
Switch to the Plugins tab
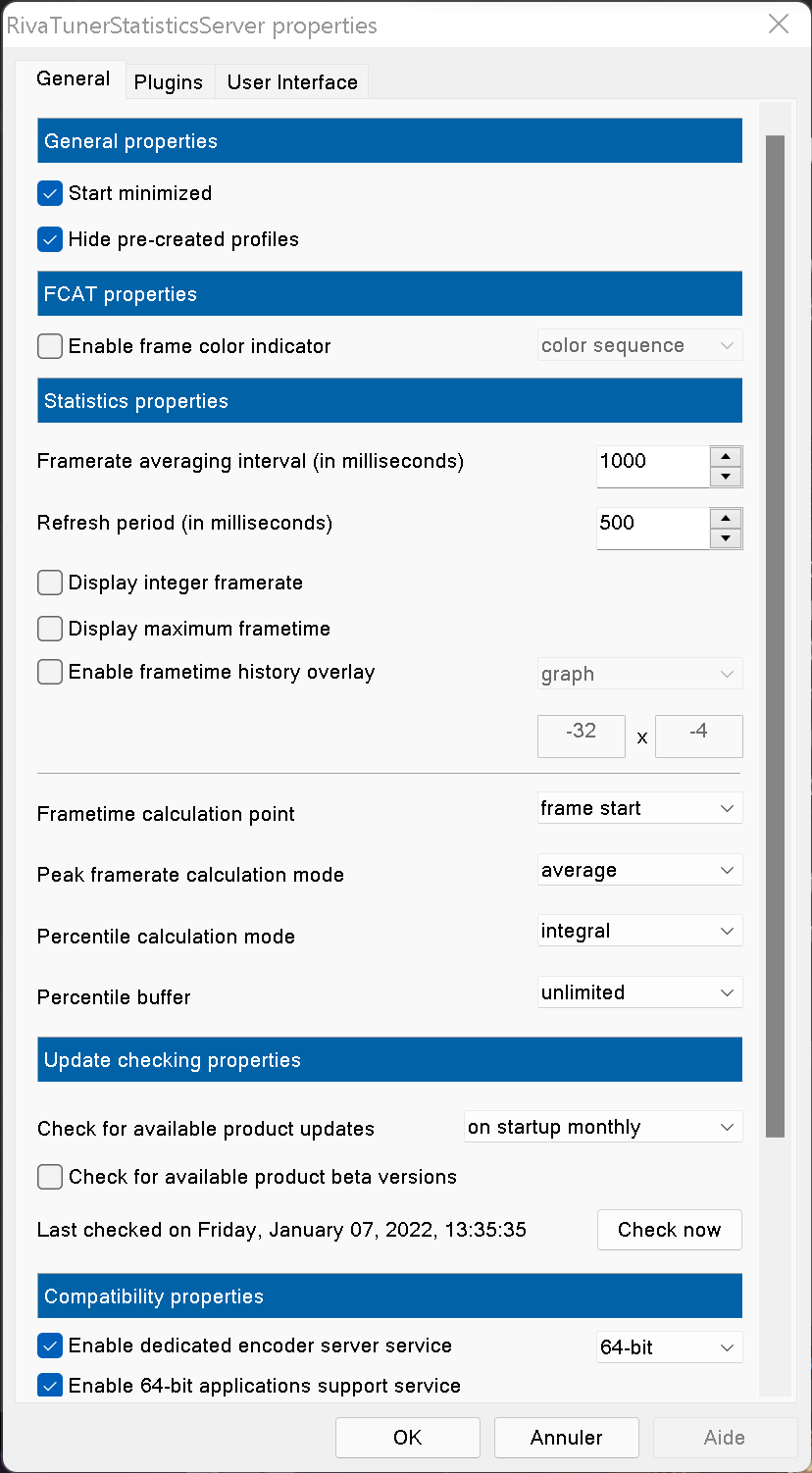coord(169,82)
